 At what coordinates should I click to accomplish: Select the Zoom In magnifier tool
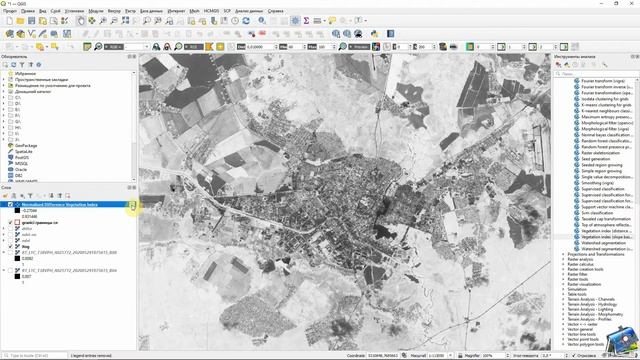(103, 20)
